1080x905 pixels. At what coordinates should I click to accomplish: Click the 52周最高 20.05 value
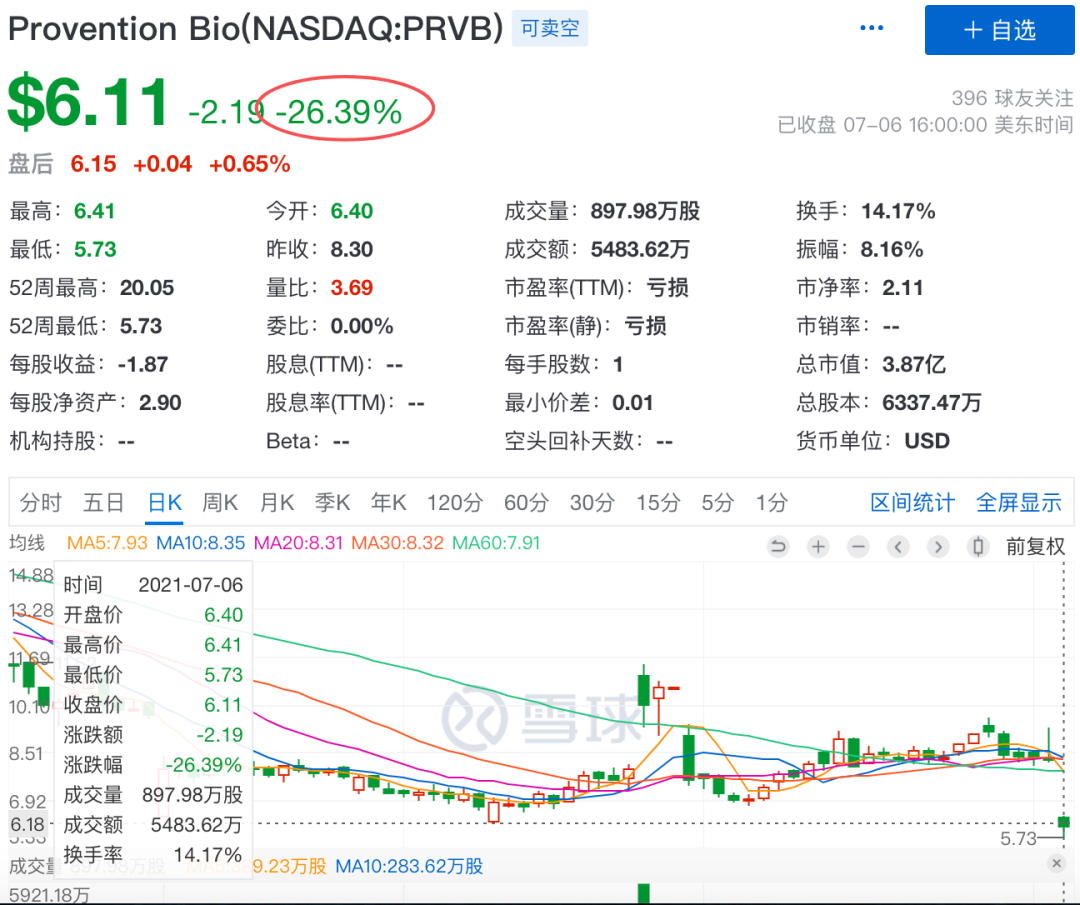coord(147,288)
